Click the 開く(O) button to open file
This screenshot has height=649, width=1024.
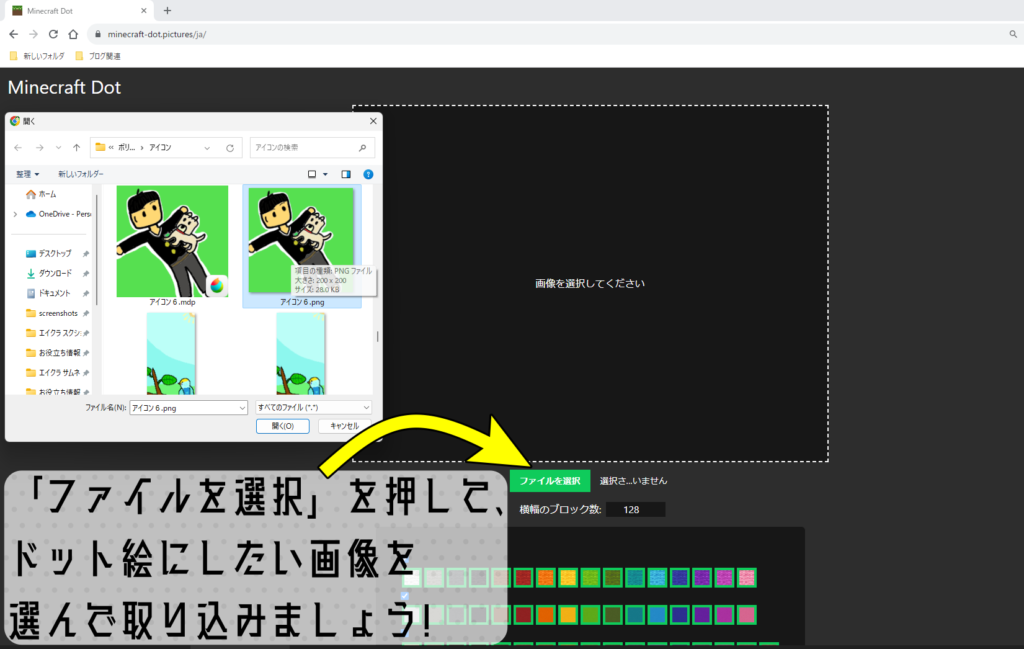282,426
